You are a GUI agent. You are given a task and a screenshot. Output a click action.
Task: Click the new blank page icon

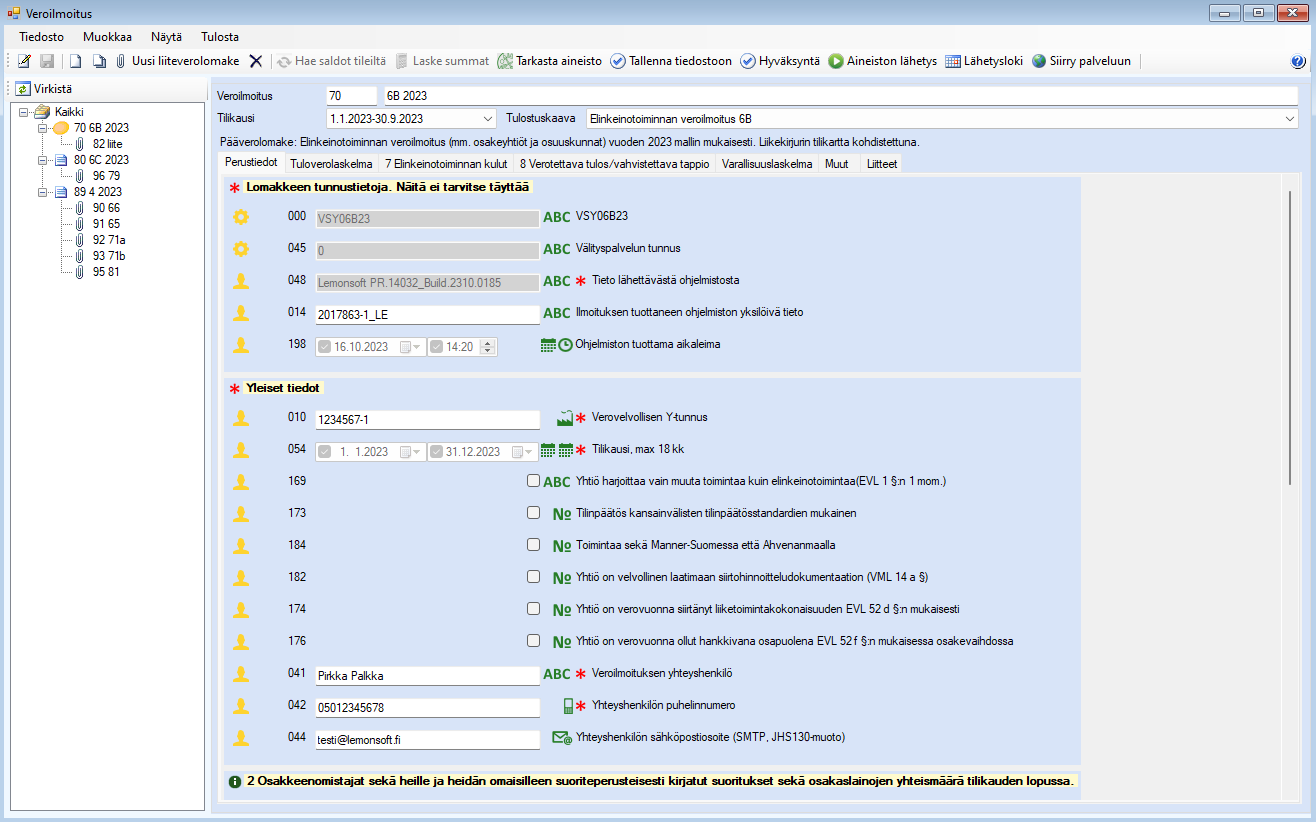75,61
